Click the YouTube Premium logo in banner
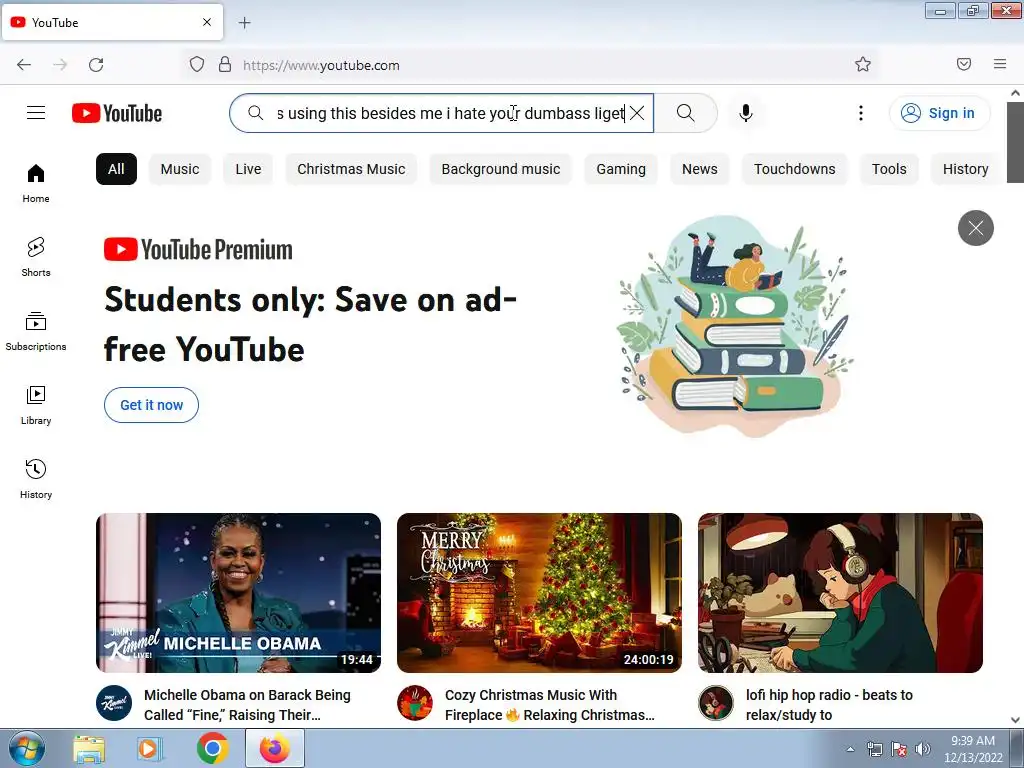Image resolution: width=1024 pixels, height=768 pixels. [x=199, y=249]
